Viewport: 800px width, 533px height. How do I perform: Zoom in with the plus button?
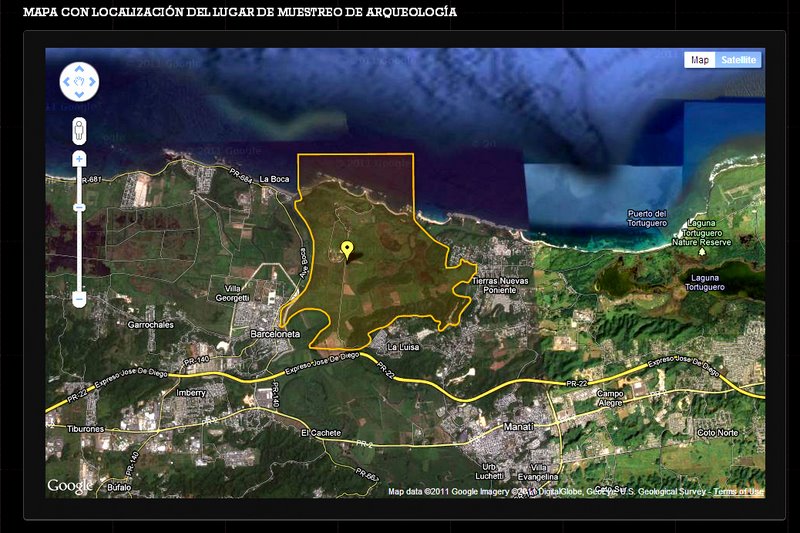79,159
